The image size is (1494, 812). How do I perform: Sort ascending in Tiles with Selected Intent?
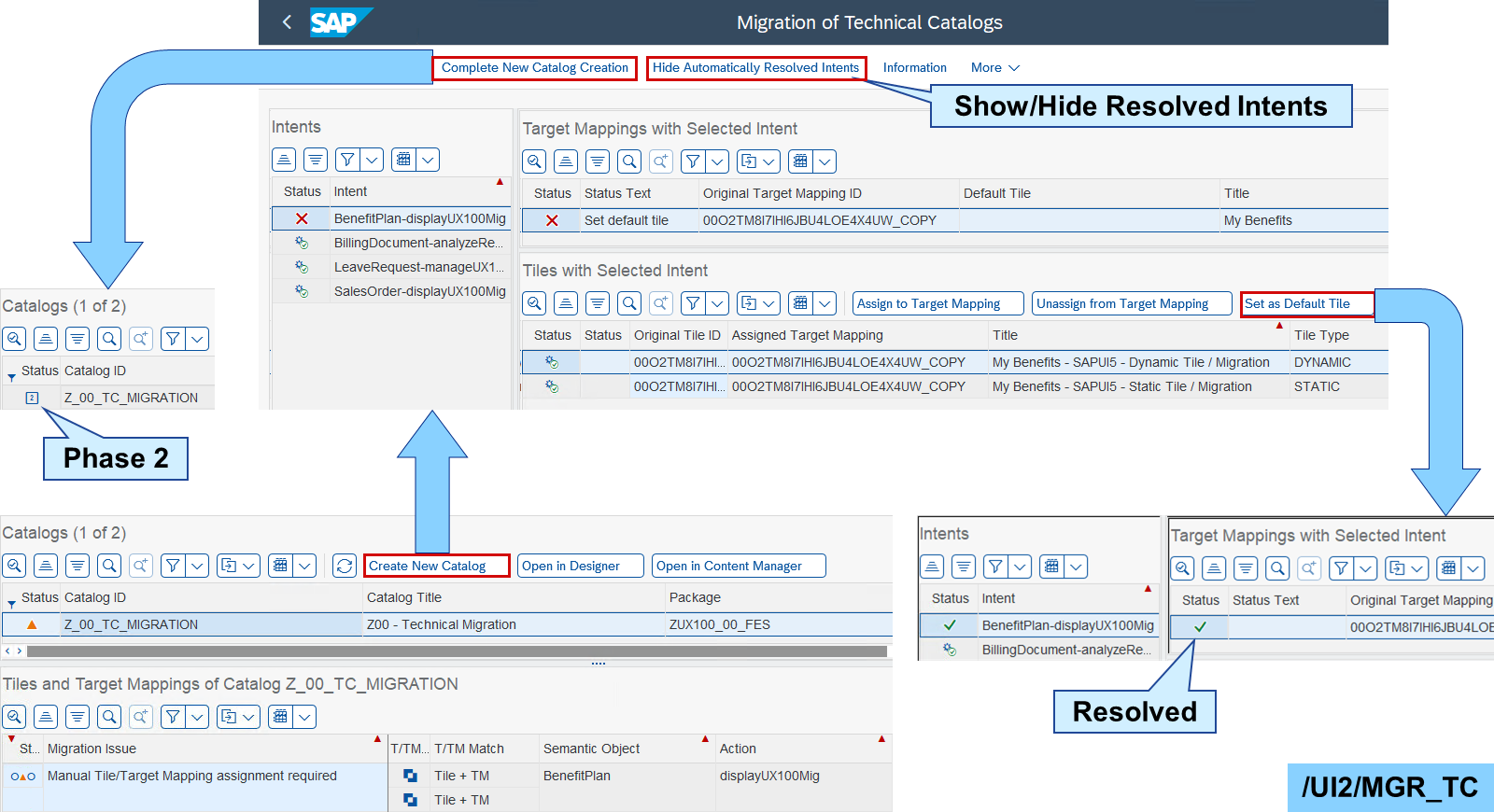[x=566, y=303]
